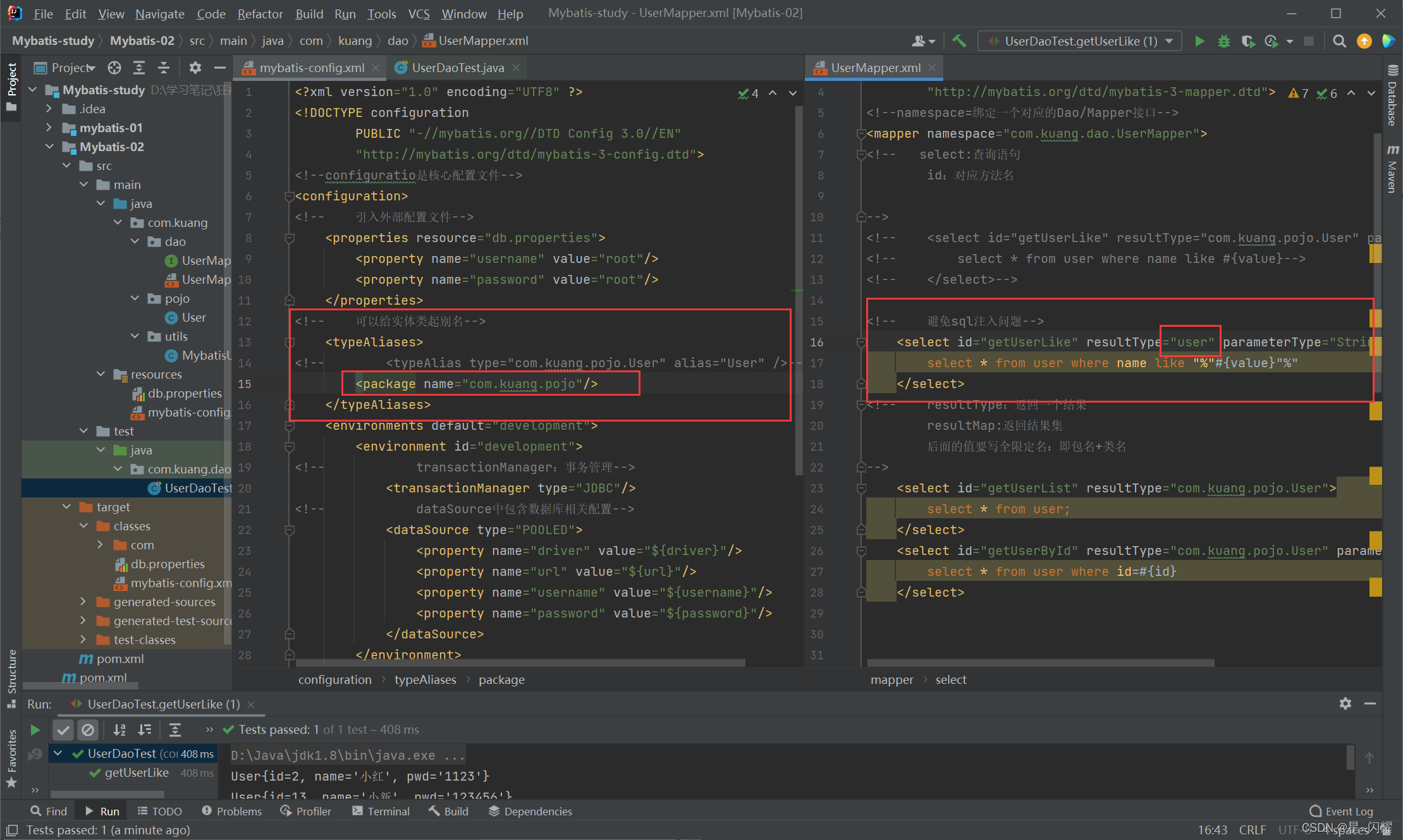Screen dimensions: 1403x840
Task: Click the kuang breadcrumb in the navigation bar
Action: 355,40
